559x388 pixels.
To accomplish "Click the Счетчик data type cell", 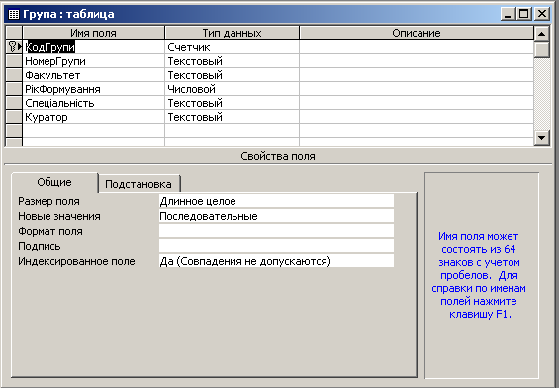I will click(232, 47).
